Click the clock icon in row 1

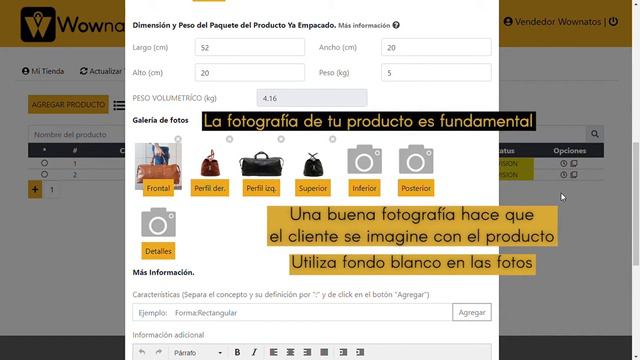point(564,163)
